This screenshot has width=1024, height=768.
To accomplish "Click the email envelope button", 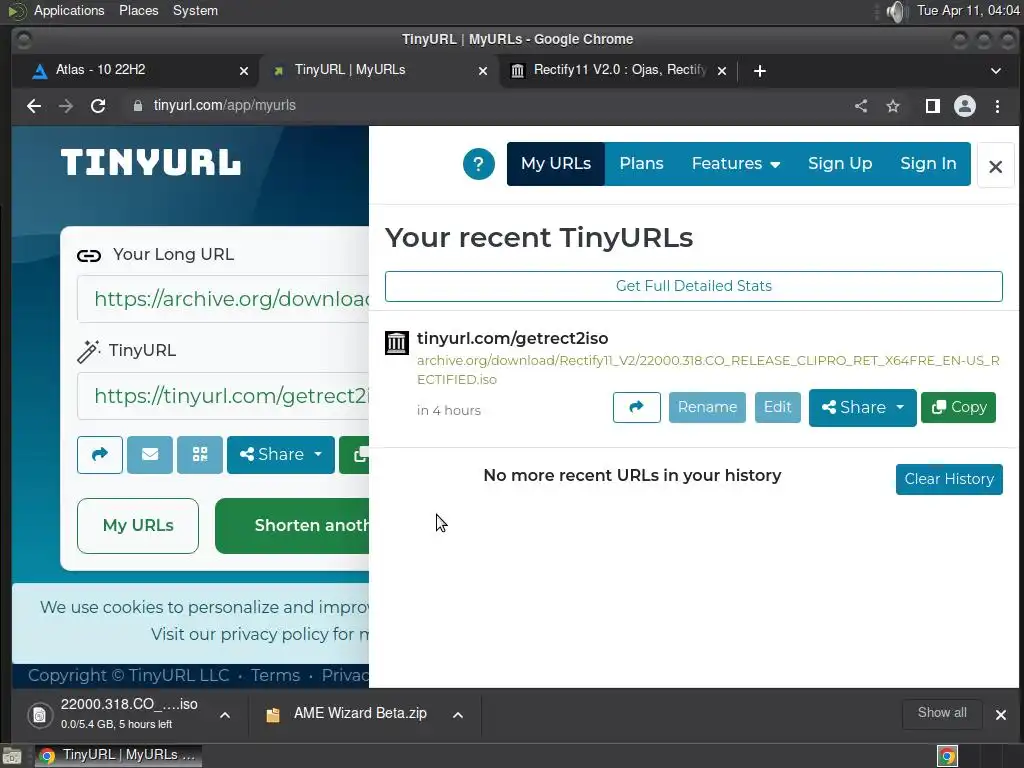I will [x=150, y=455].
